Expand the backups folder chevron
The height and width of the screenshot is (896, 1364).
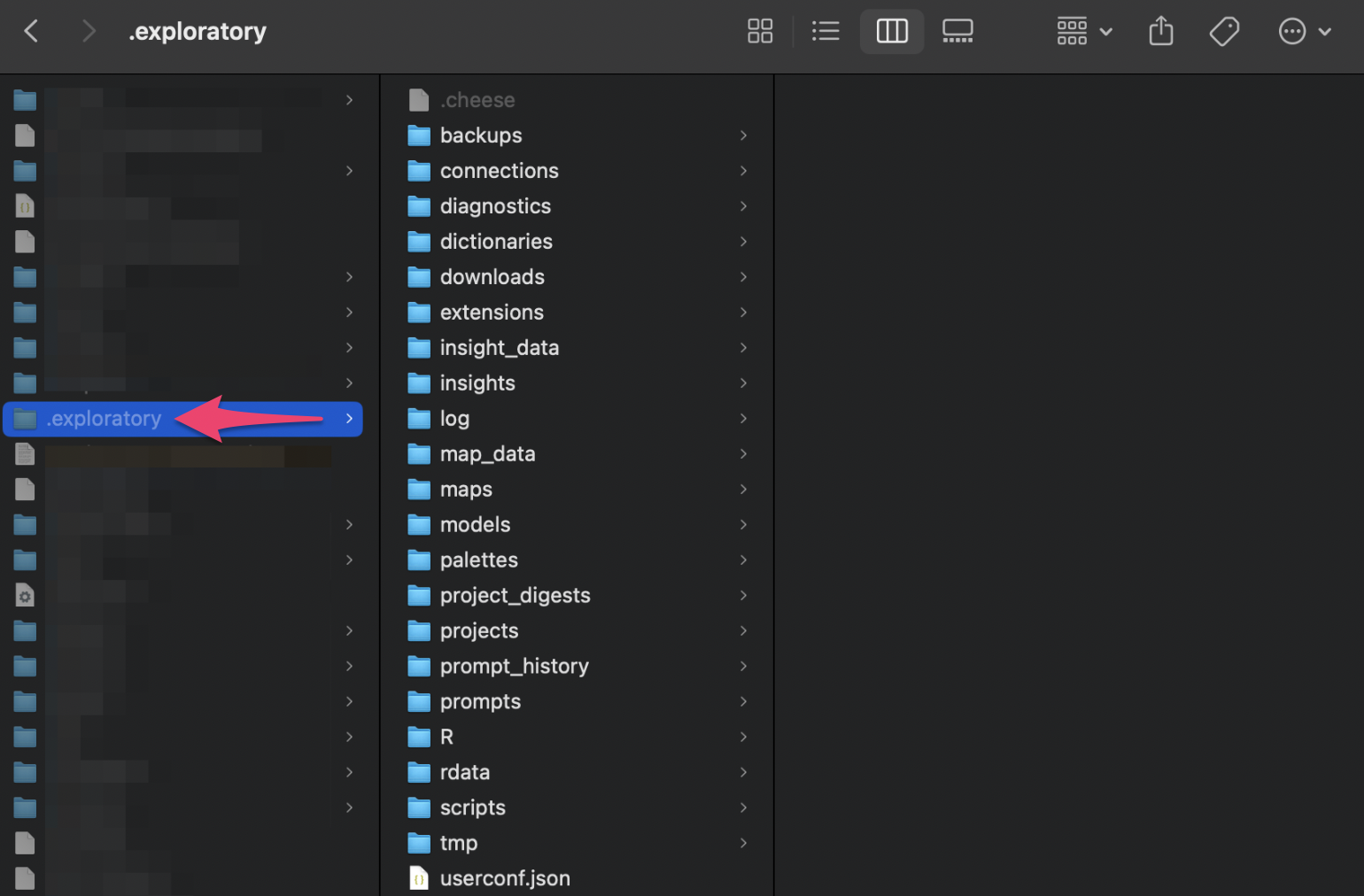743,135
